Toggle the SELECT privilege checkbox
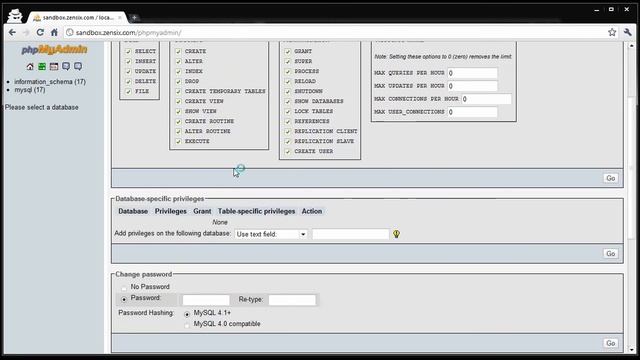 pos(128,51)
